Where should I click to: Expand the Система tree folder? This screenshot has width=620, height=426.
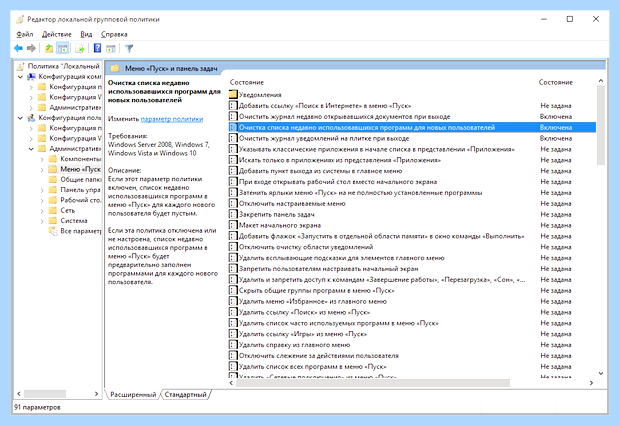tap(42, 221)
